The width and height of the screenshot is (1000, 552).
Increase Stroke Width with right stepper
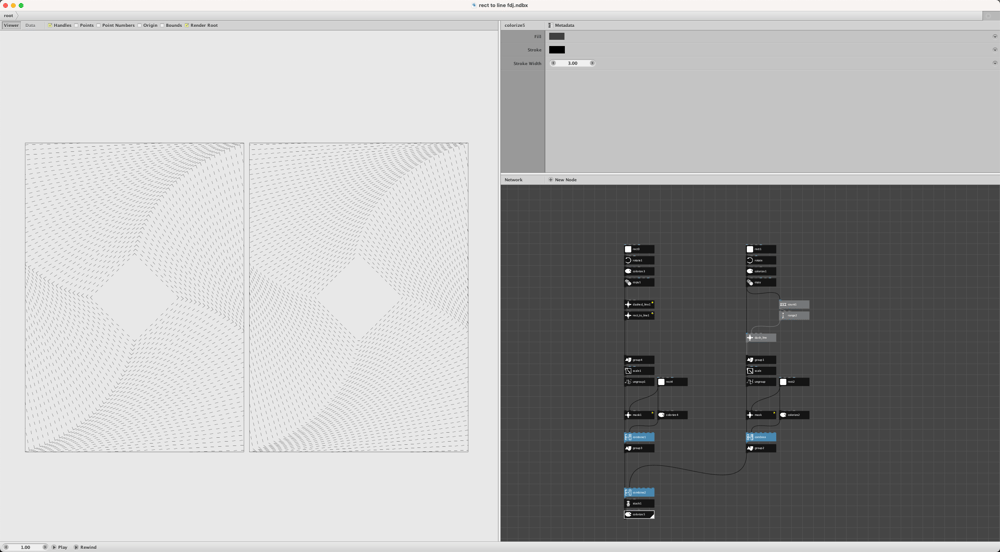592,63
